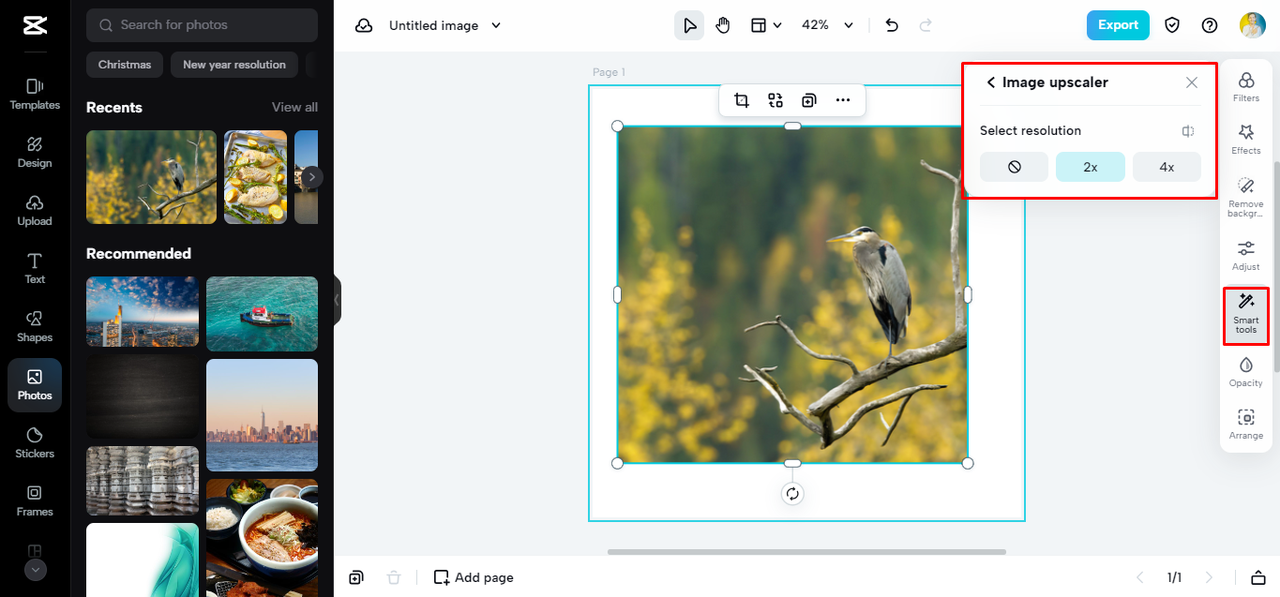Viewport: 1280px width, 597px height.
Task: Select no upscaling option
Action: 1014,167
